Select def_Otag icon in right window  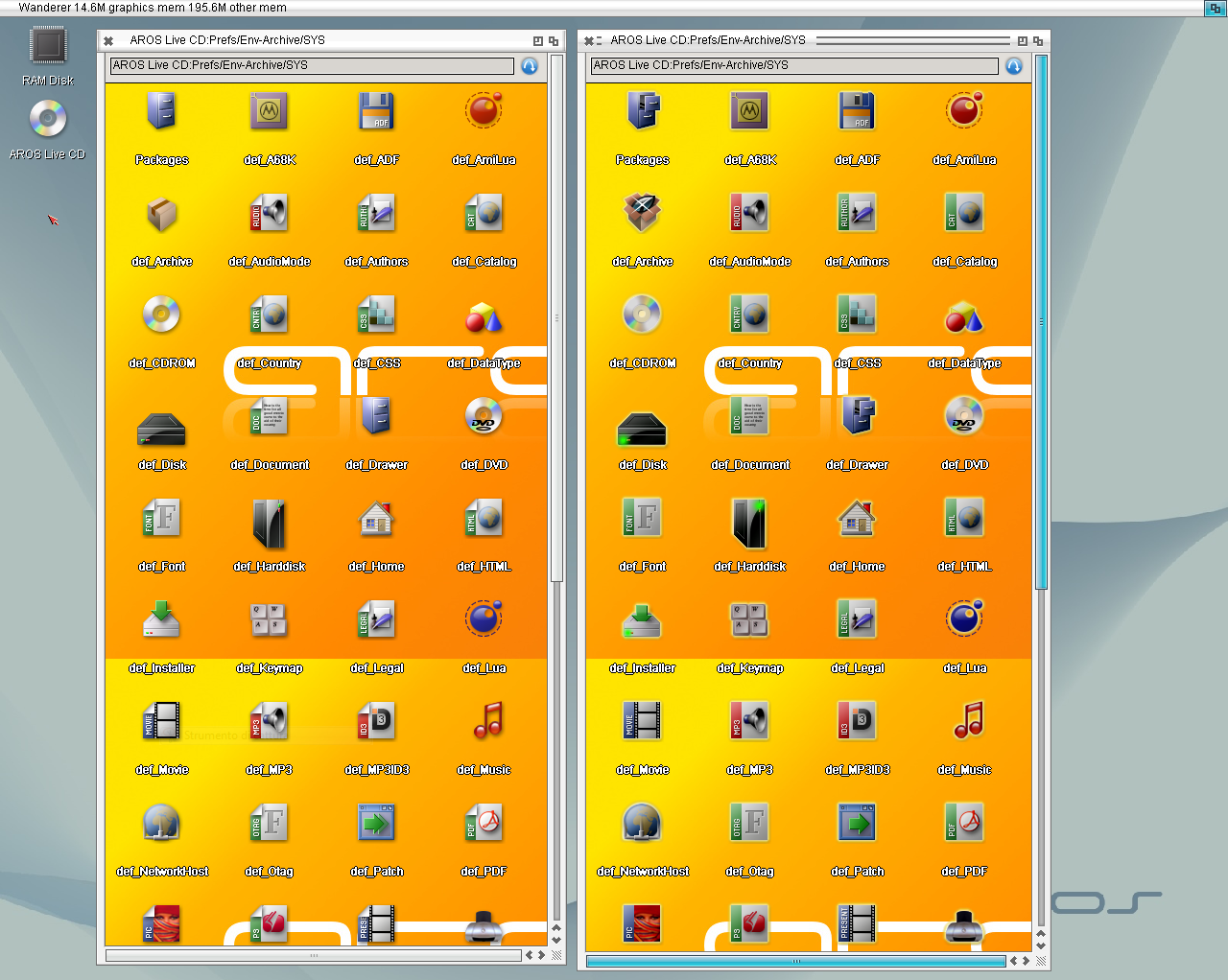coord(749,823)
